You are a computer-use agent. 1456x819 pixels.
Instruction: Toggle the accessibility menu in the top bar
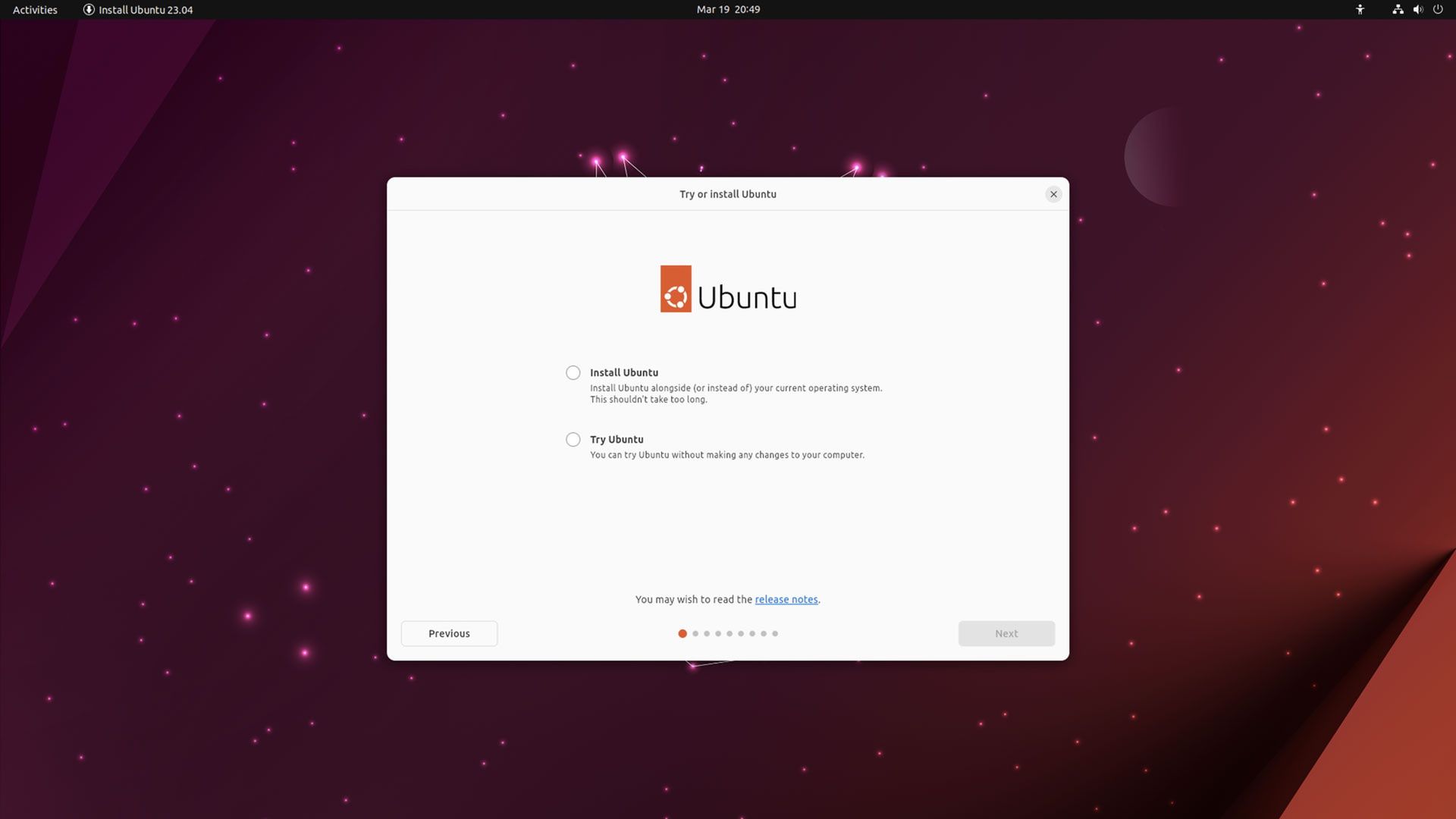pos(1360,10)
